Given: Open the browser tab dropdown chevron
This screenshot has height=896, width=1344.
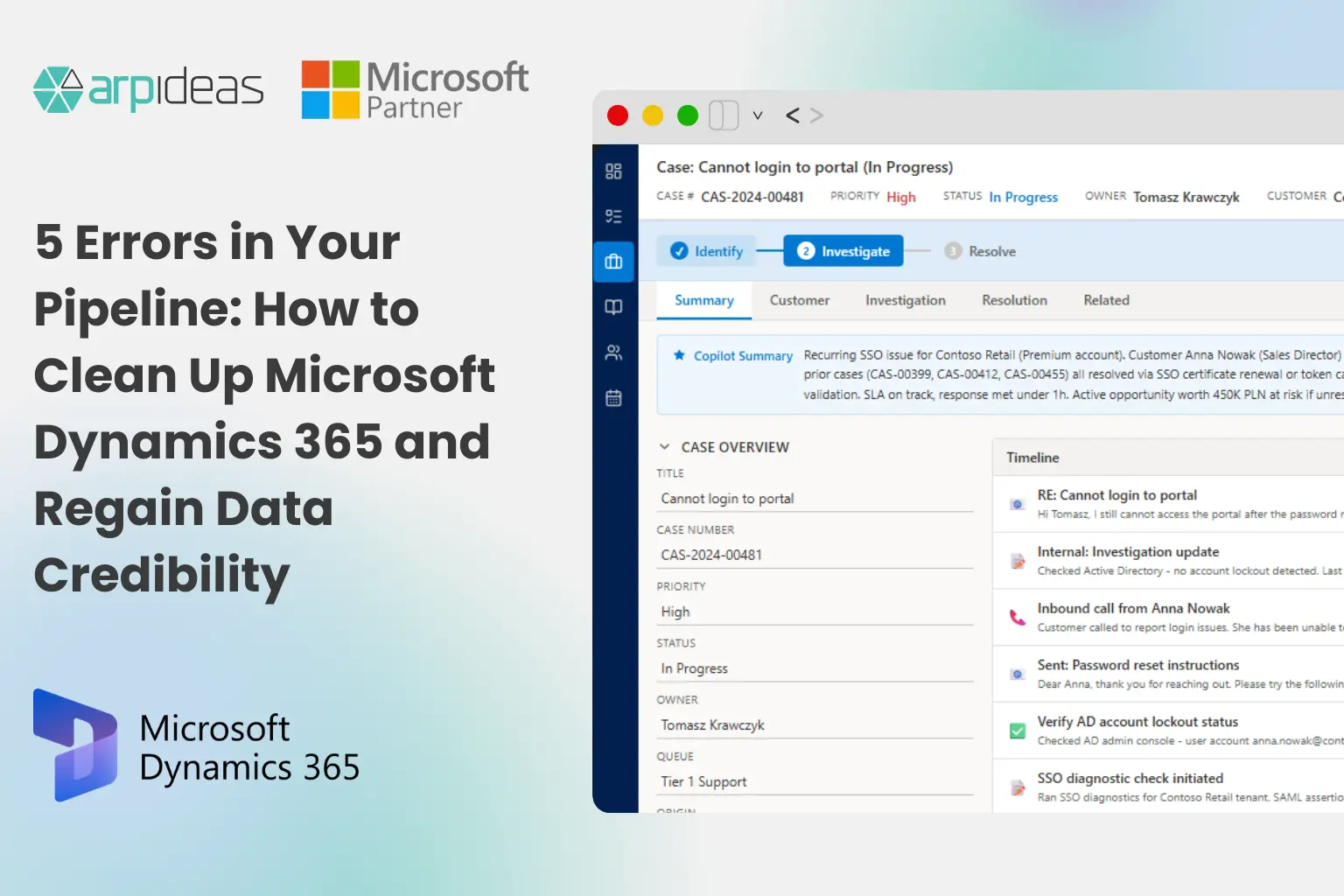Looking at the screenshot, I should coord(758,115).
